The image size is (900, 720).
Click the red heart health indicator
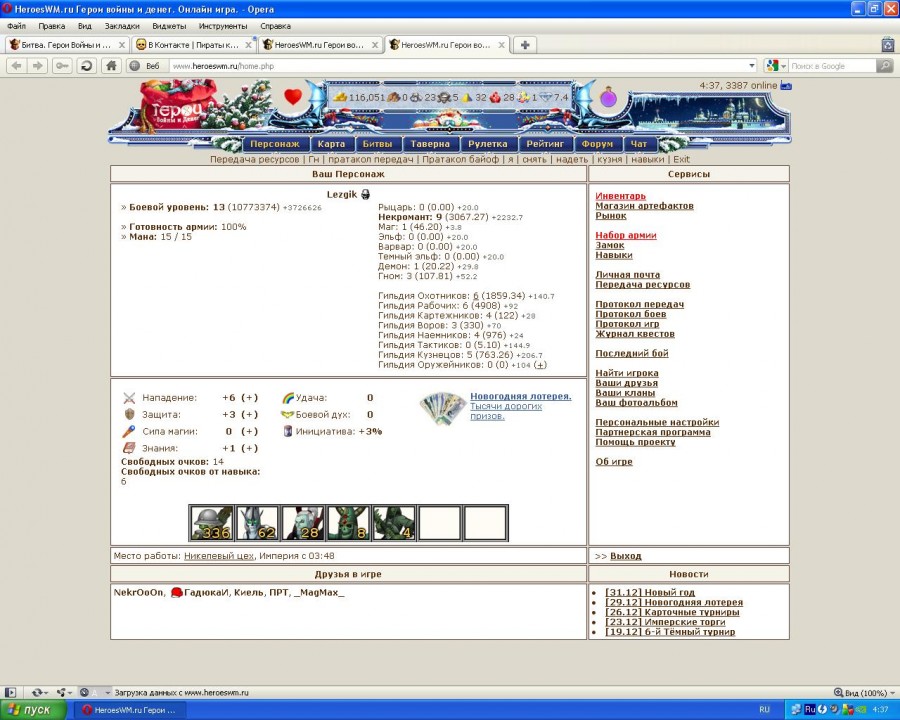(293, 96)
